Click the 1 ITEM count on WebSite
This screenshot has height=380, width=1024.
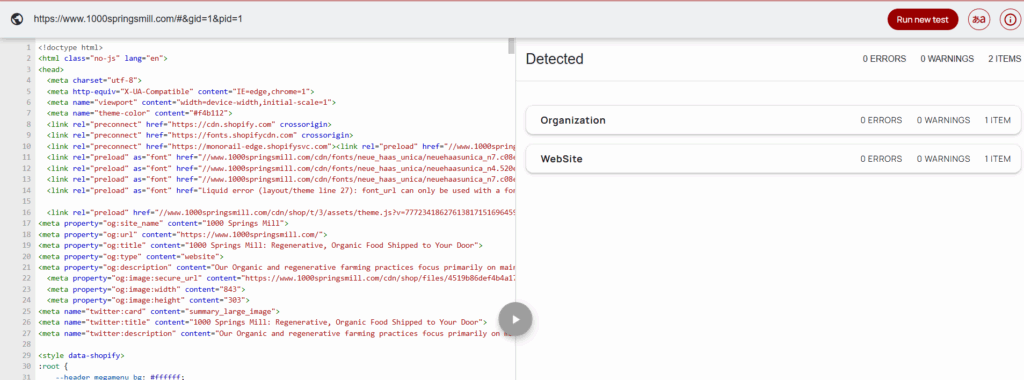tap(998, 159)
